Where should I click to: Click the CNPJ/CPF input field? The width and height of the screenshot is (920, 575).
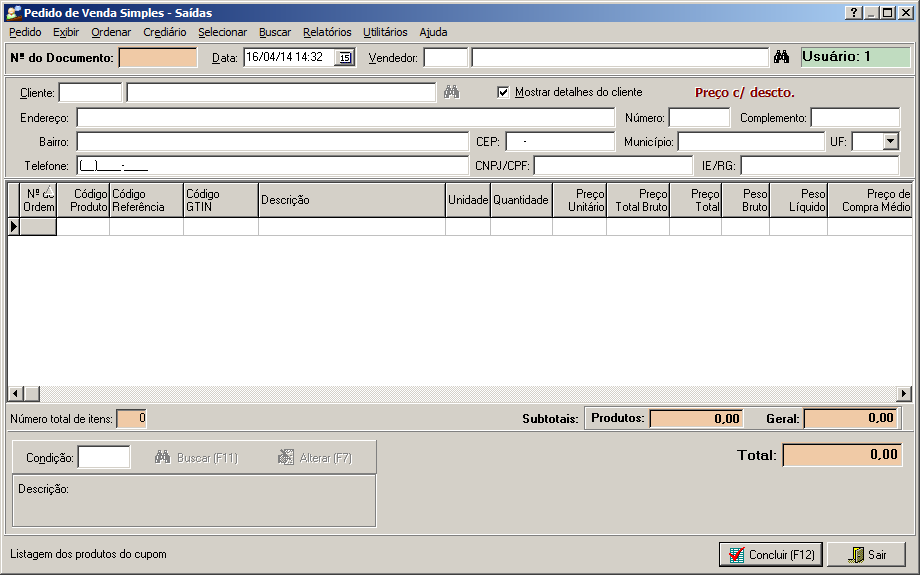(x=612, y=166)
